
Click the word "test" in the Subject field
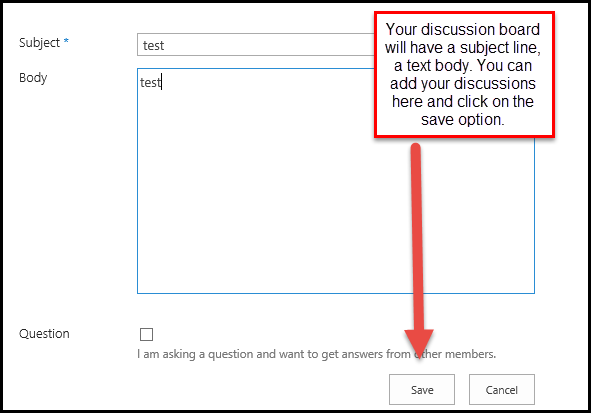(153, 46)
